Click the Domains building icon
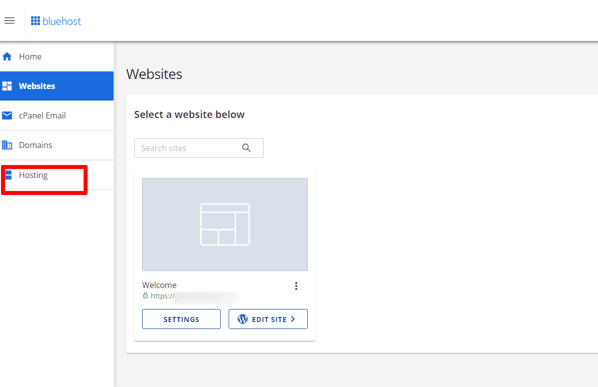Image resolution: width=598 pixels, height=387 pixels. click(7, 145)
